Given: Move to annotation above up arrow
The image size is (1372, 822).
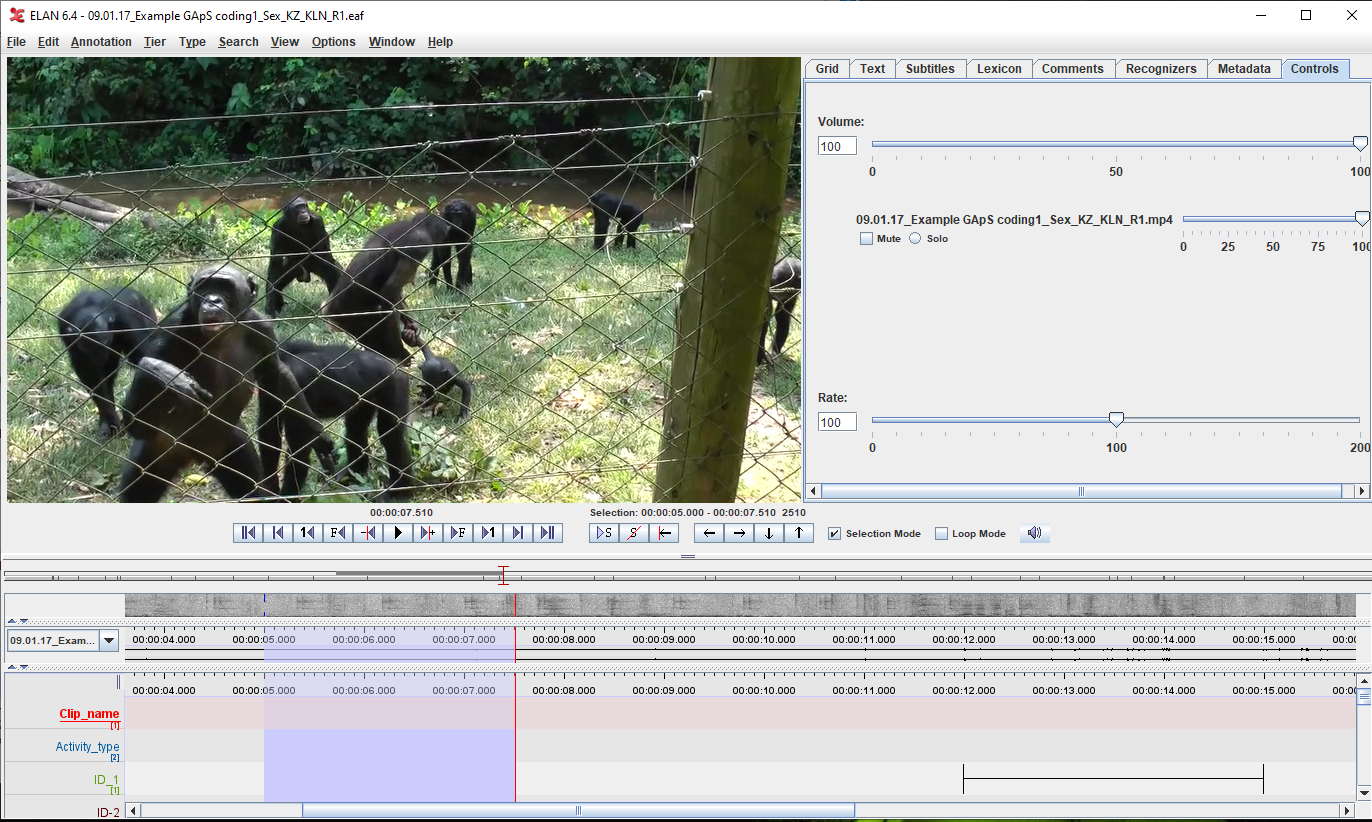Looking at the screenshot, I should point(799,533).
